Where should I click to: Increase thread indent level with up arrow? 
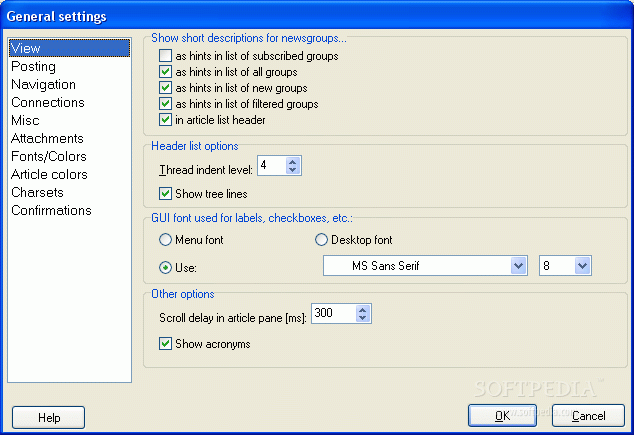(x=292, y=162)
